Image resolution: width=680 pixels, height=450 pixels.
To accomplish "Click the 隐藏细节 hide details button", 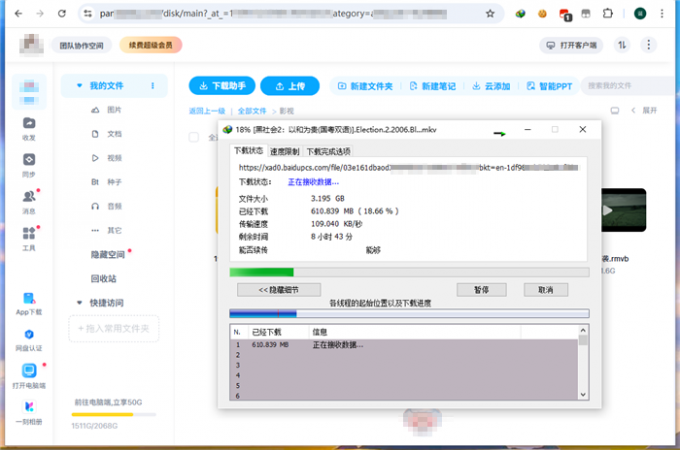I will (279, 290).
